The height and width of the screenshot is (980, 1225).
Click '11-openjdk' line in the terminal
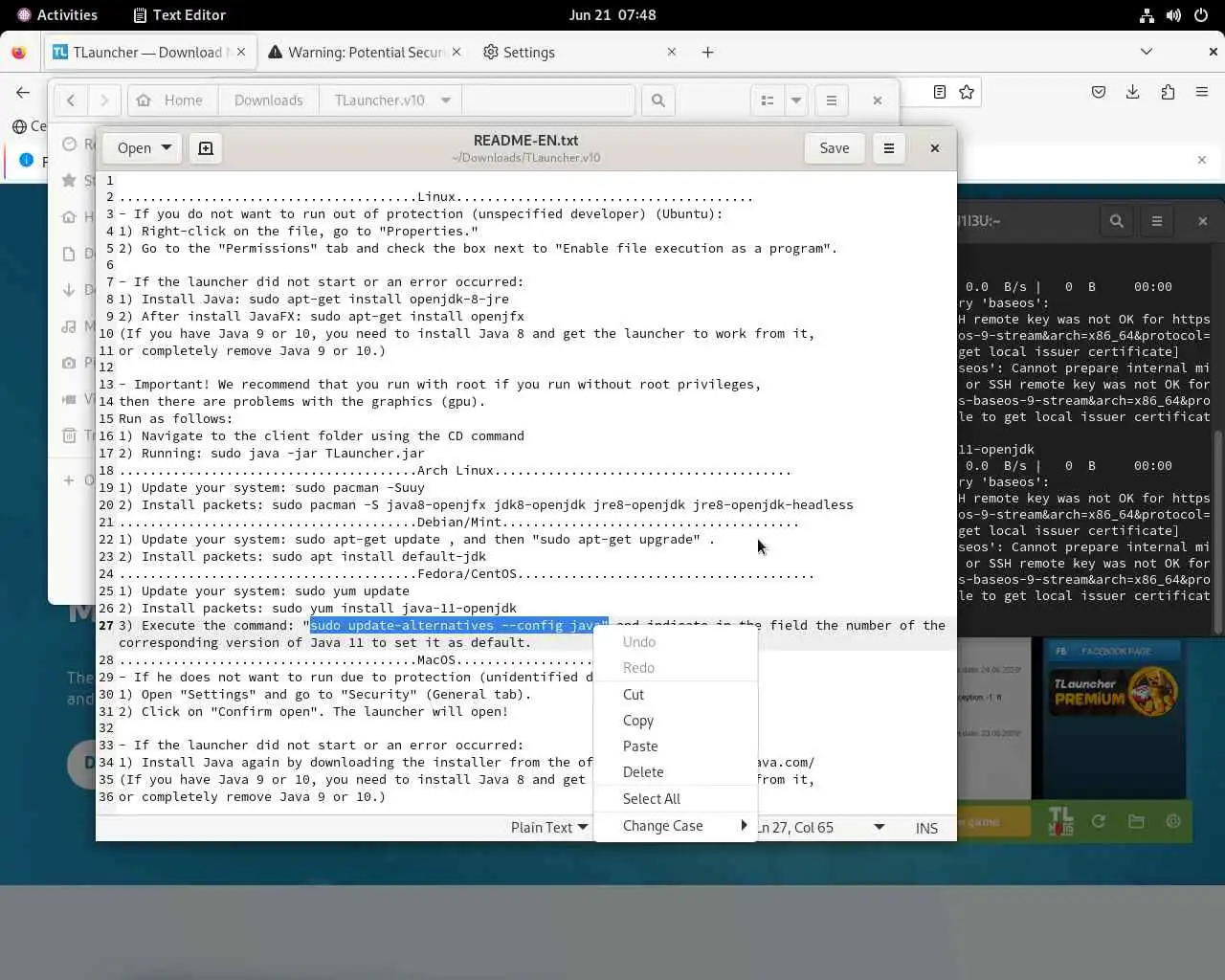coord(996,450)
